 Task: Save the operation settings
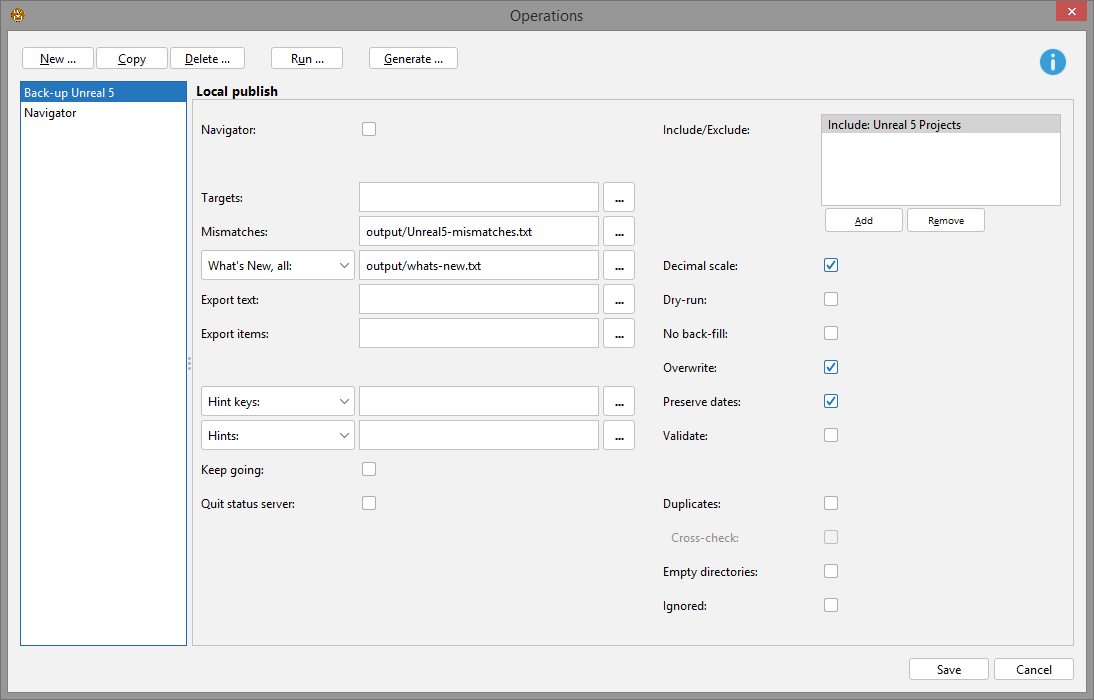[x=949, y=669]
